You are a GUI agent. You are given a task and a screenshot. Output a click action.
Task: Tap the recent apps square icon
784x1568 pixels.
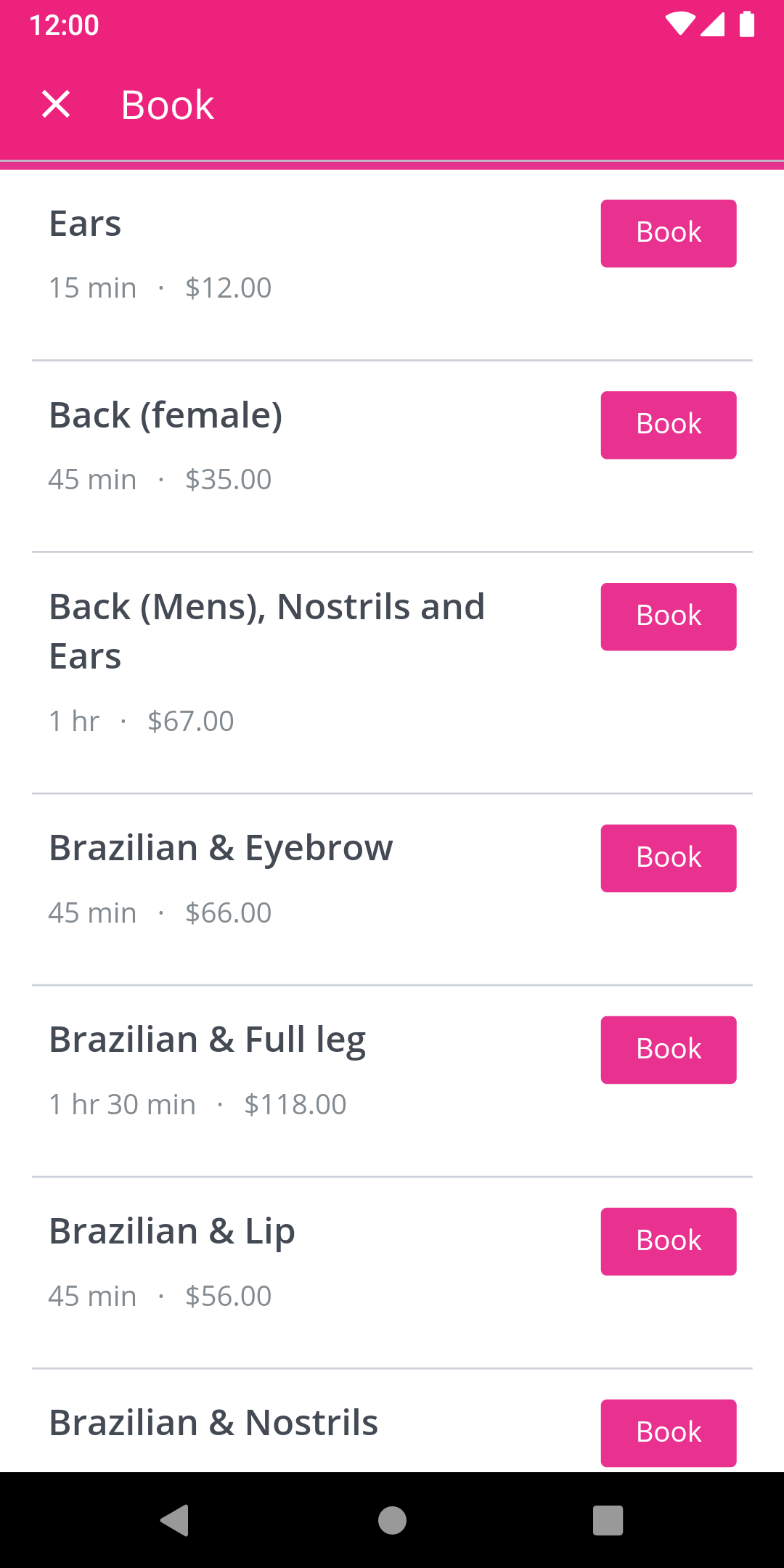click(x=608, y=1520)
